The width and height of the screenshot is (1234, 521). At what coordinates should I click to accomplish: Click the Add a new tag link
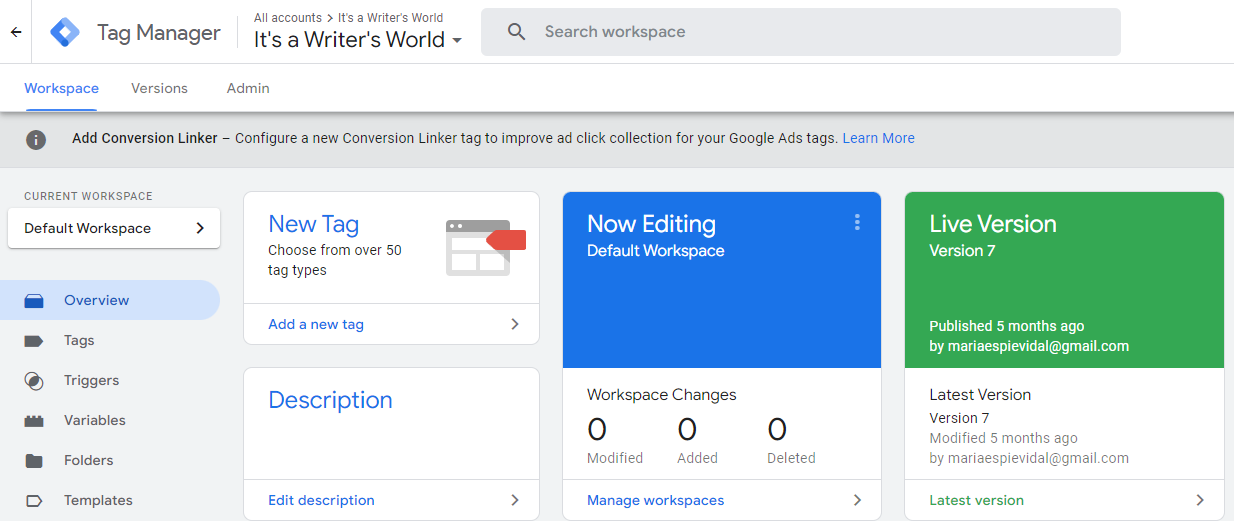316,324
